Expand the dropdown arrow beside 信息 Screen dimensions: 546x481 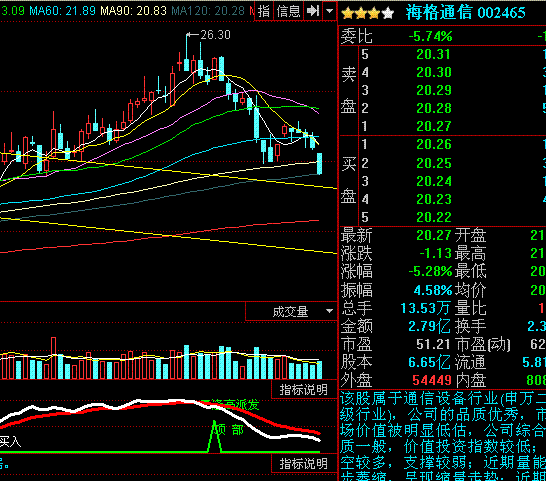point(329,11)
